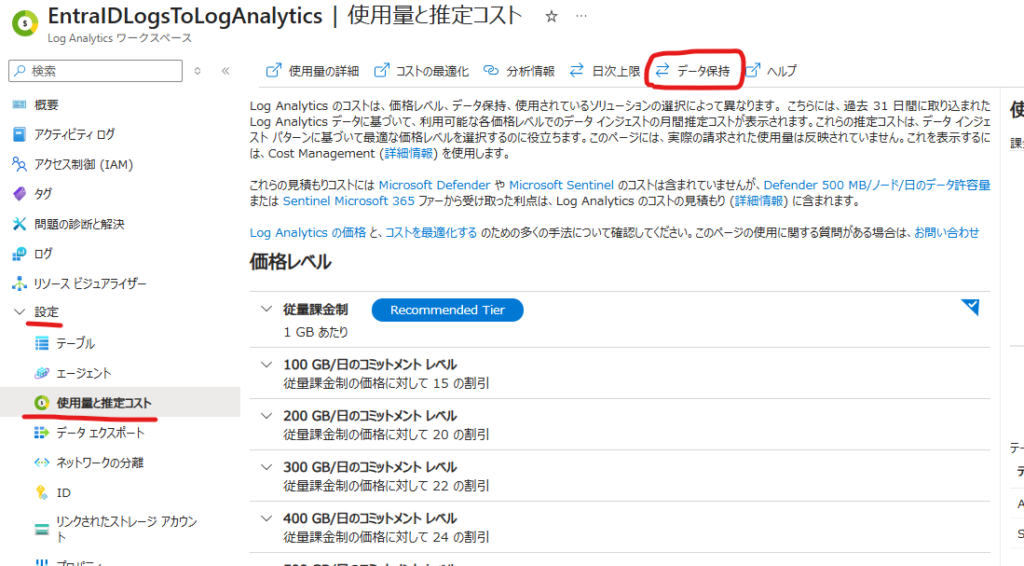1024x566 pixels.
Task: Click the ネットワークの分離 arrows icon
Action: pos(42,463)
